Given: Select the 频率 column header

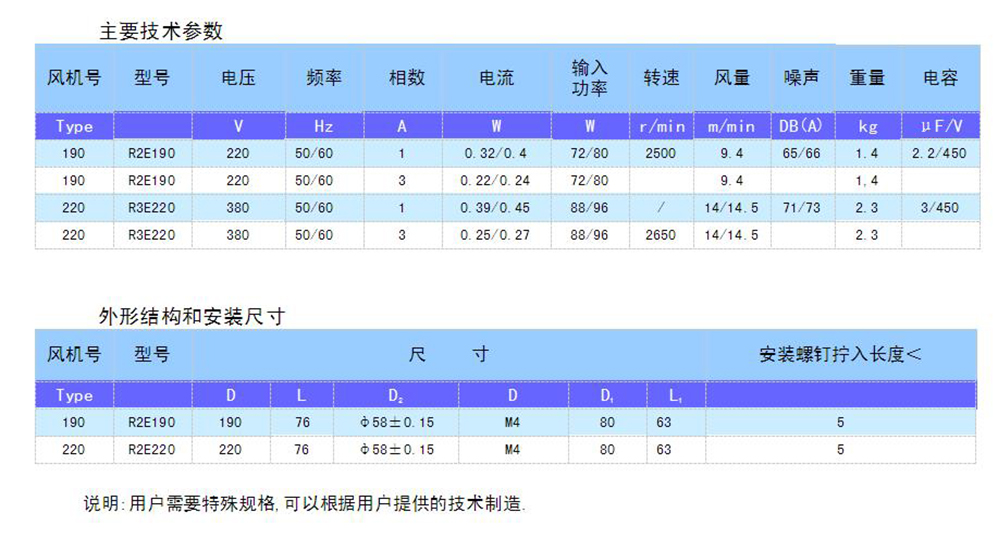Looking at the screenshot, I should (323, 78).
